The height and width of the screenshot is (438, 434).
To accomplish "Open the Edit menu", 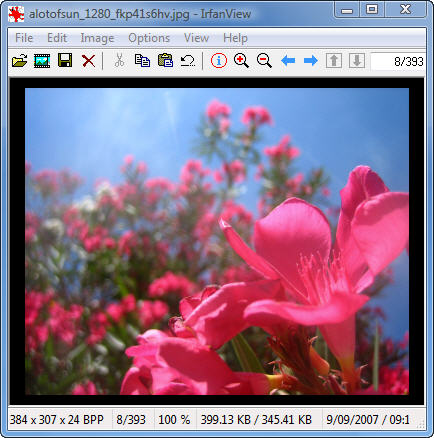I will [57, 38].
